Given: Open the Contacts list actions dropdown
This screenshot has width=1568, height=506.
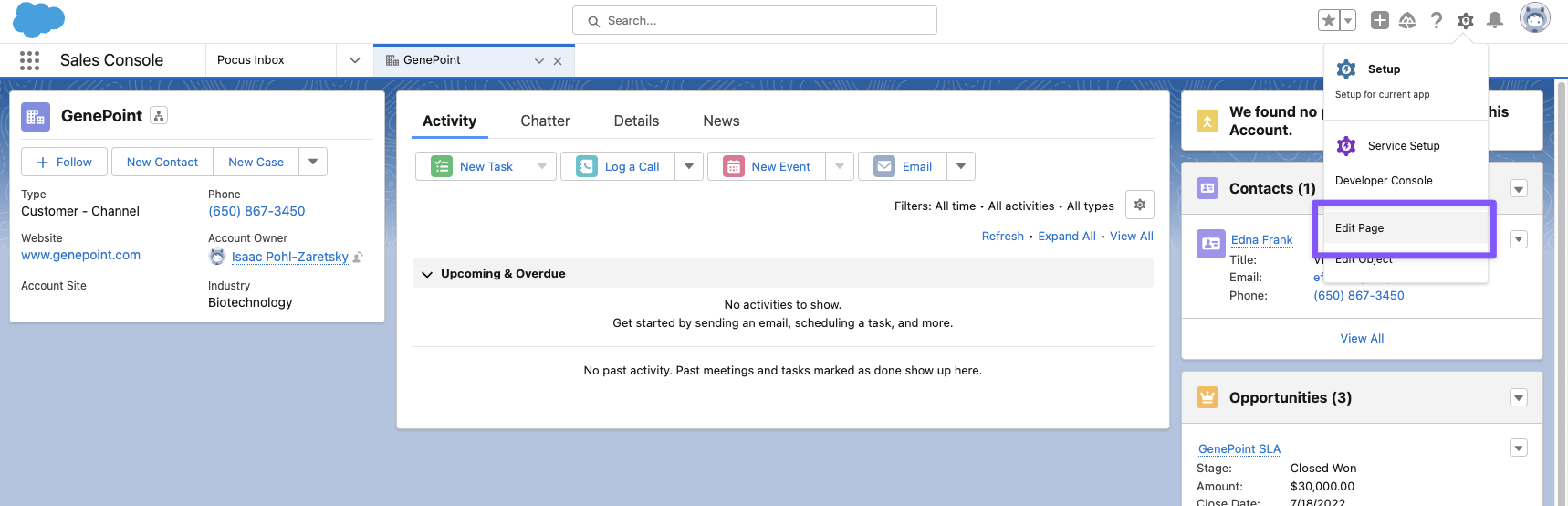Looking at the screenshot, I should (1519, 189).
